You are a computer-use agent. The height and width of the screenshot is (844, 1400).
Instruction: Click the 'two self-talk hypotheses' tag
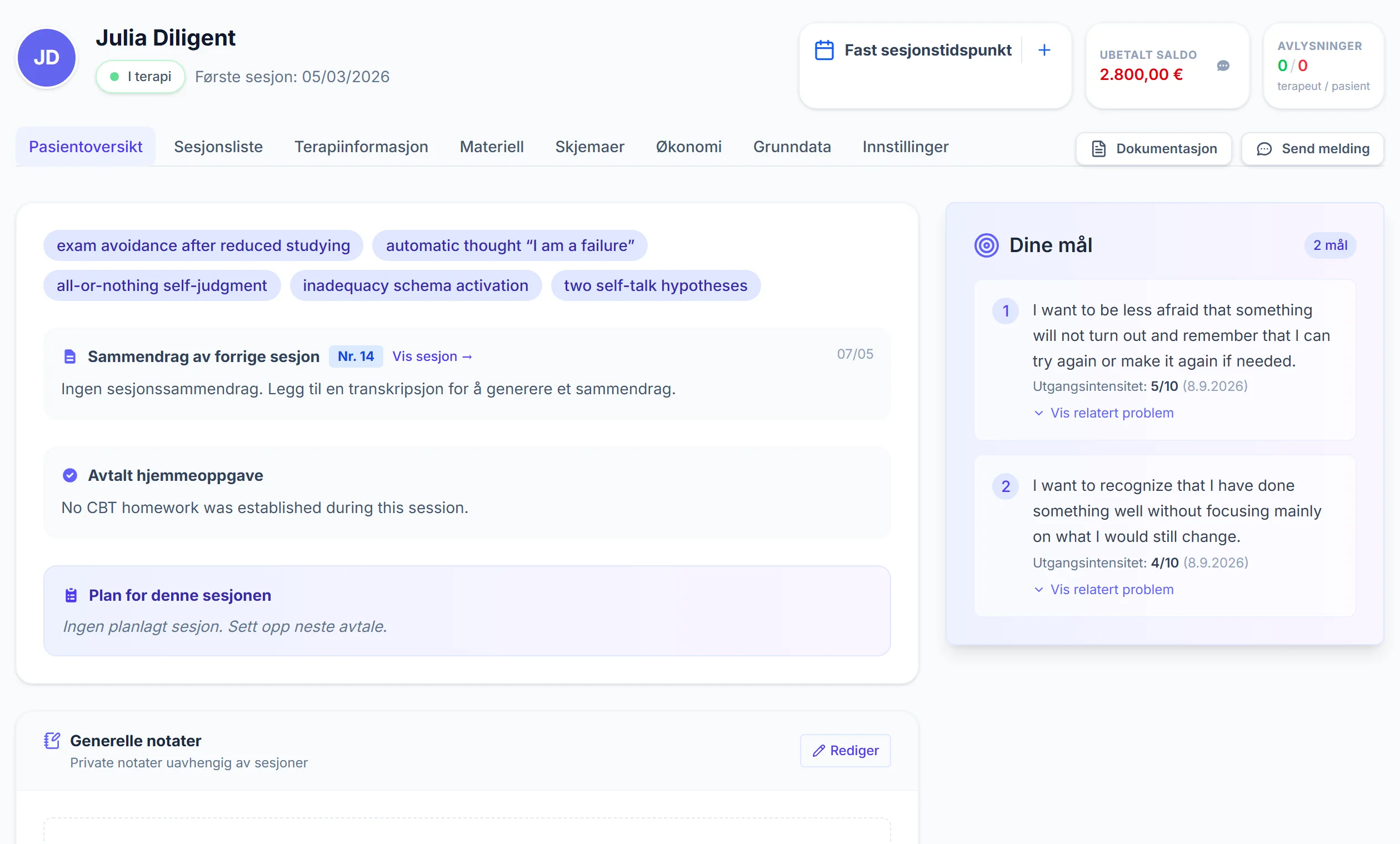tap(656, 286)
